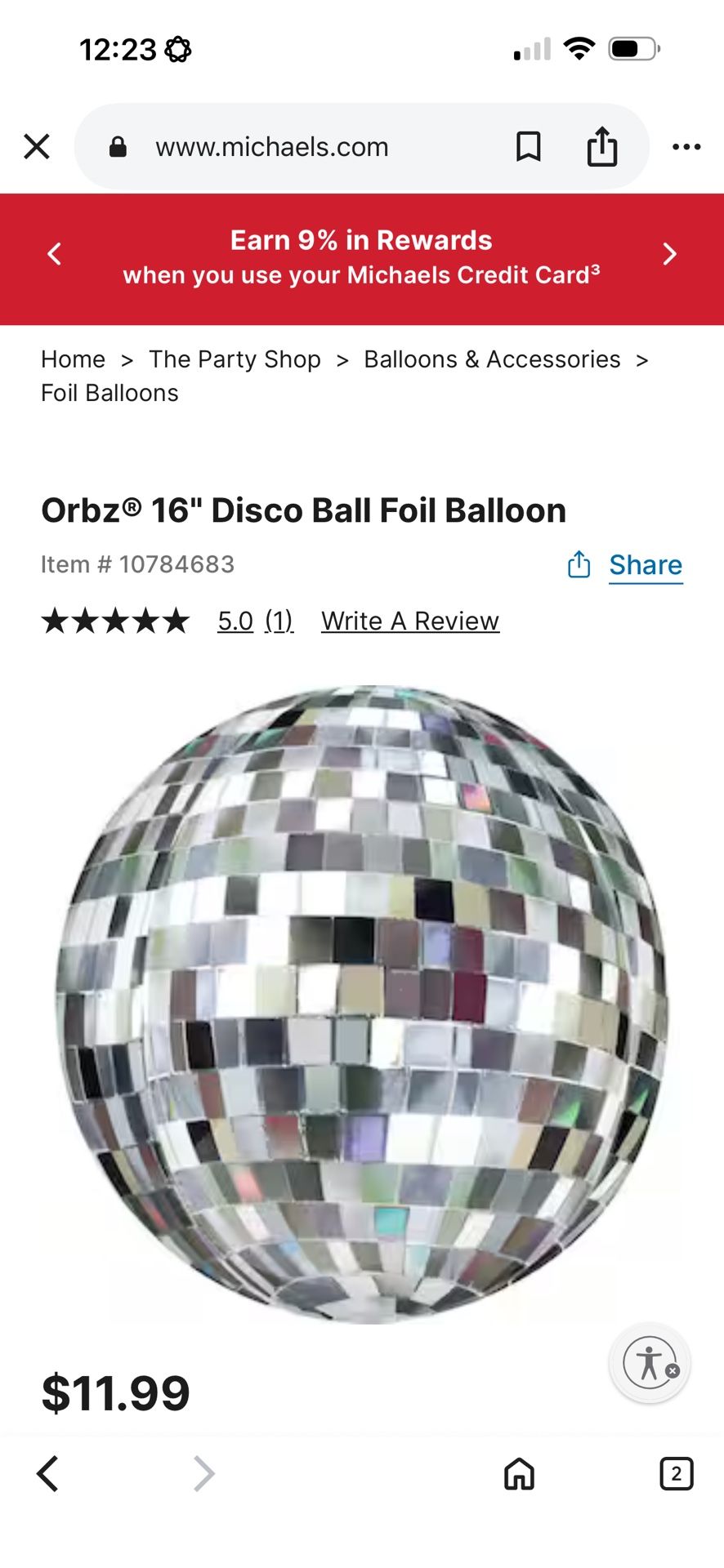This screenshot has height=1568, width=724.
Task: Open Balloons & Accessories breadcrumb
Action: pyautogui.click(x=492, y=359)
